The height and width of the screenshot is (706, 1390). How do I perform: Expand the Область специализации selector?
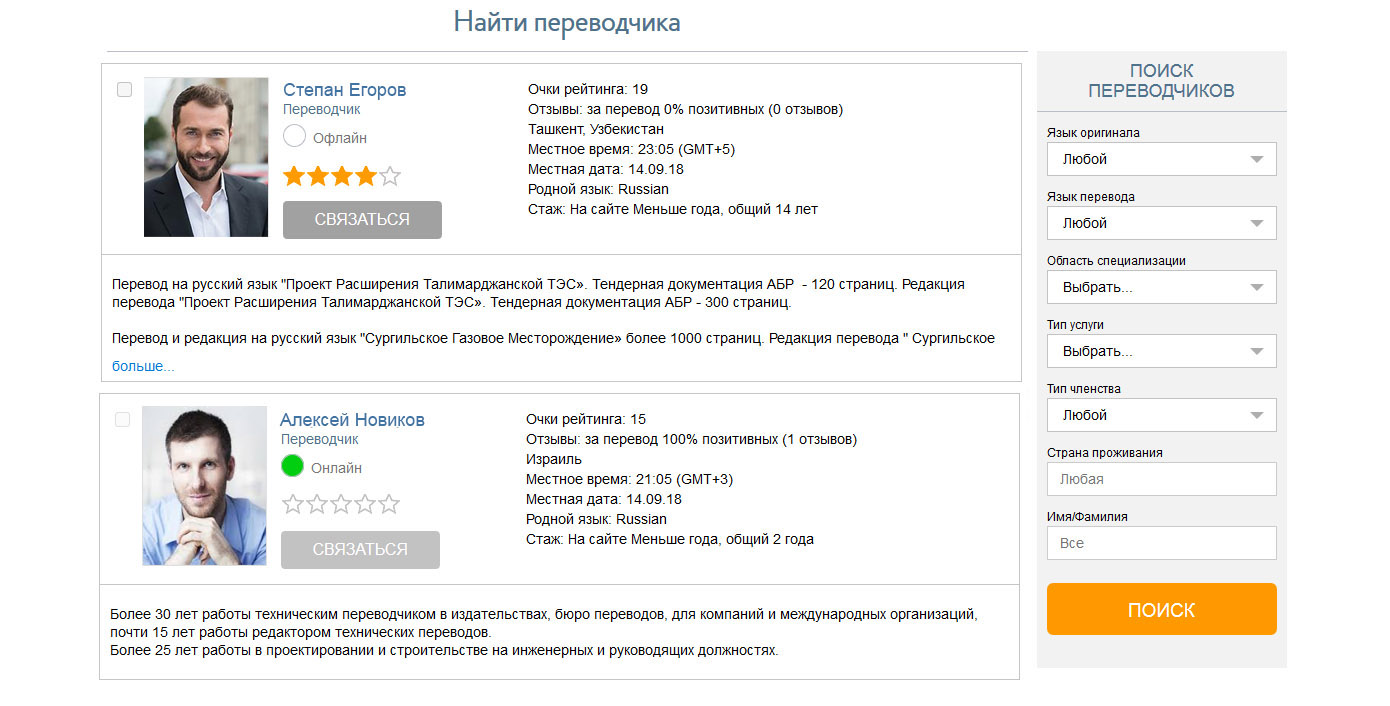(1161, 287)
